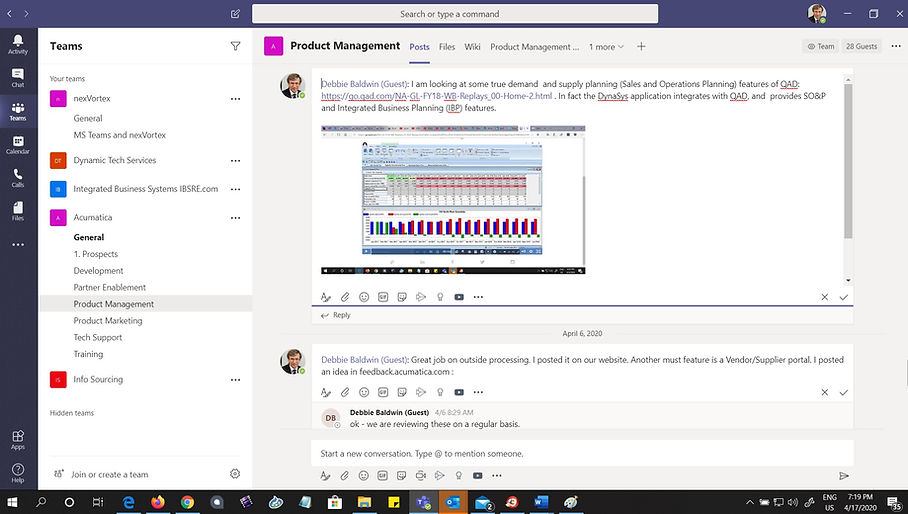Open the go.qad.com replay link
Screen dimensions: 908x514
point(437,96)
